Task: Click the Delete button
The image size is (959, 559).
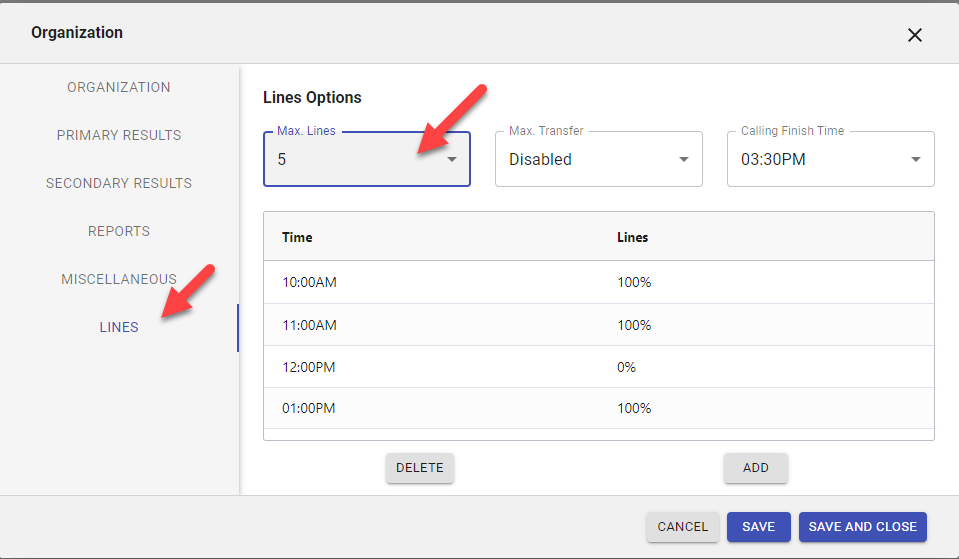Action: (420, 468)
